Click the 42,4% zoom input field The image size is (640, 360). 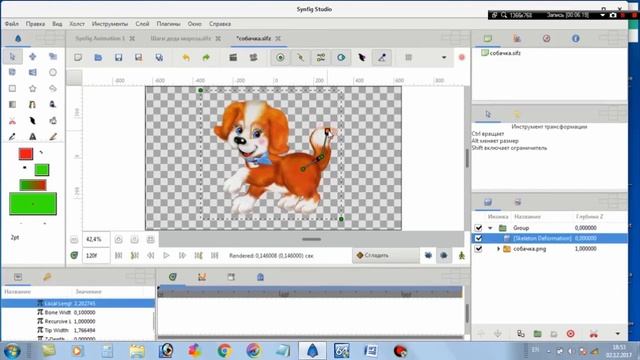[96, 239]
